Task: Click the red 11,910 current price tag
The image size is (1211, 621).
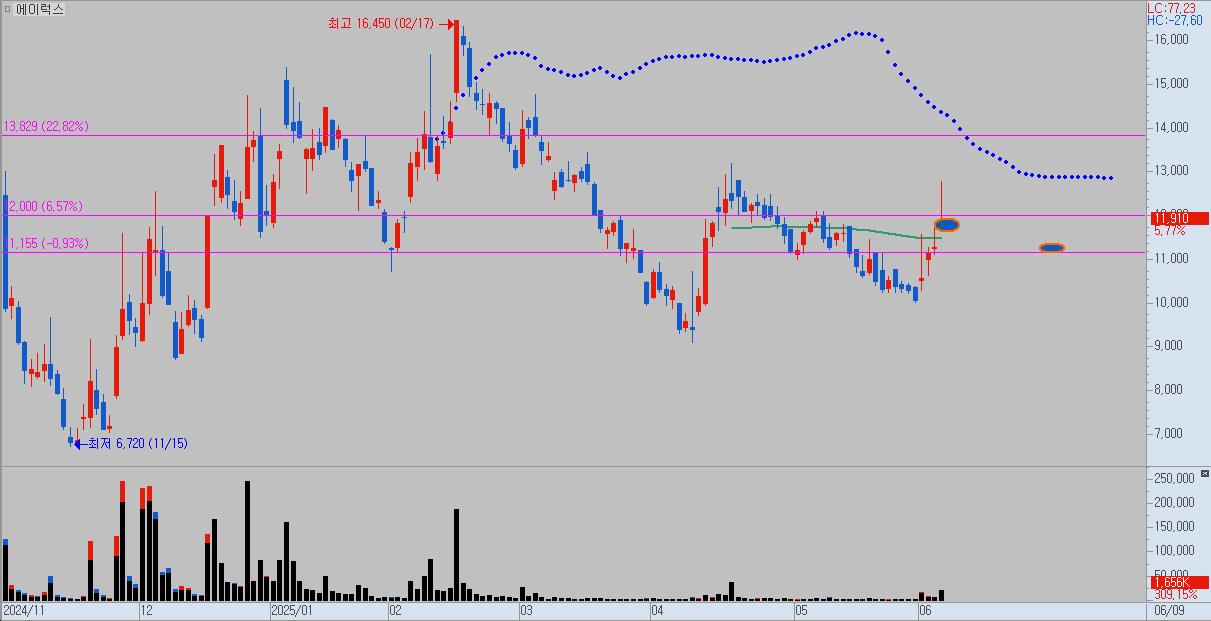Action: click(x=1178, y=218)
